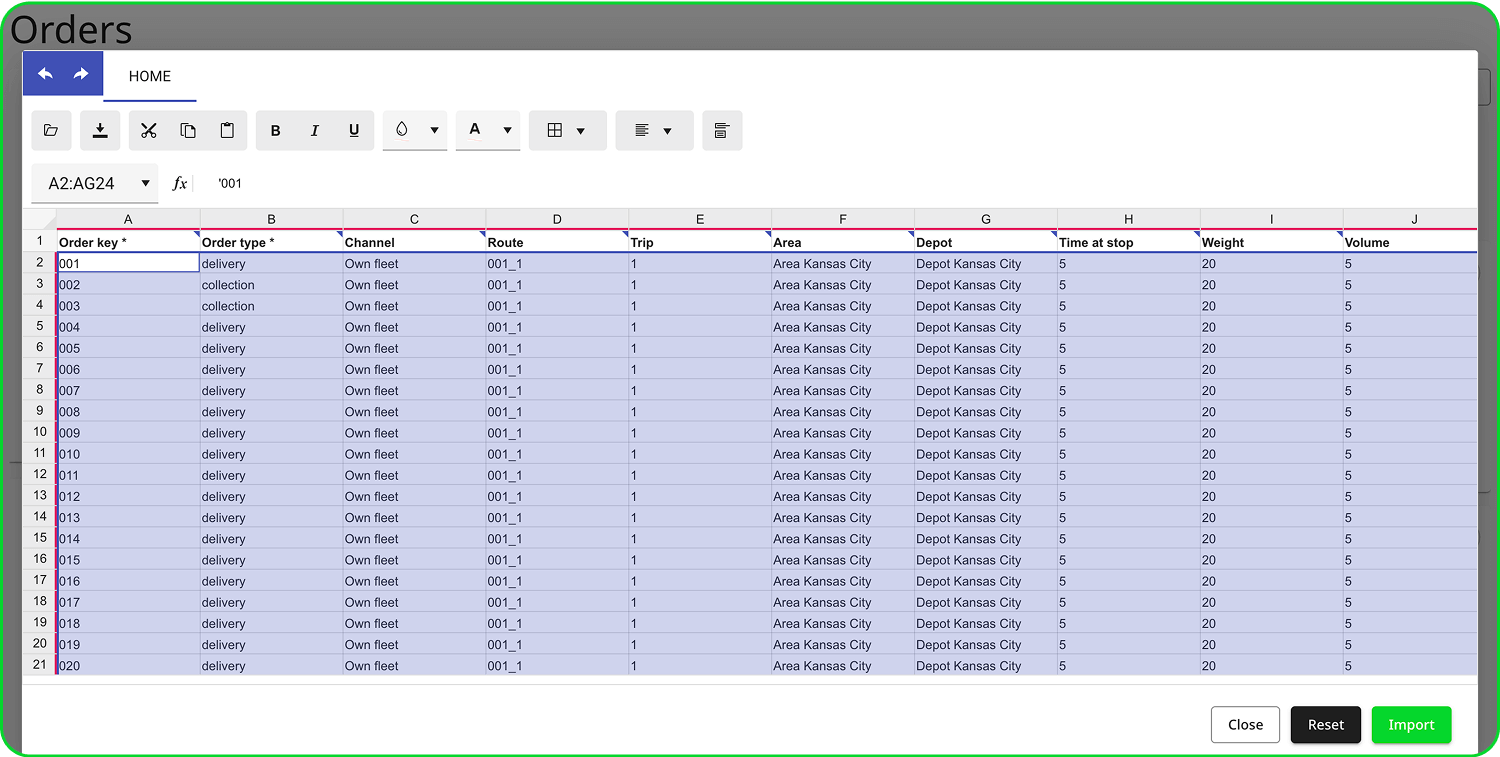Click order key cell 015
The image size is (1500, 757).
tap(128, 560)
